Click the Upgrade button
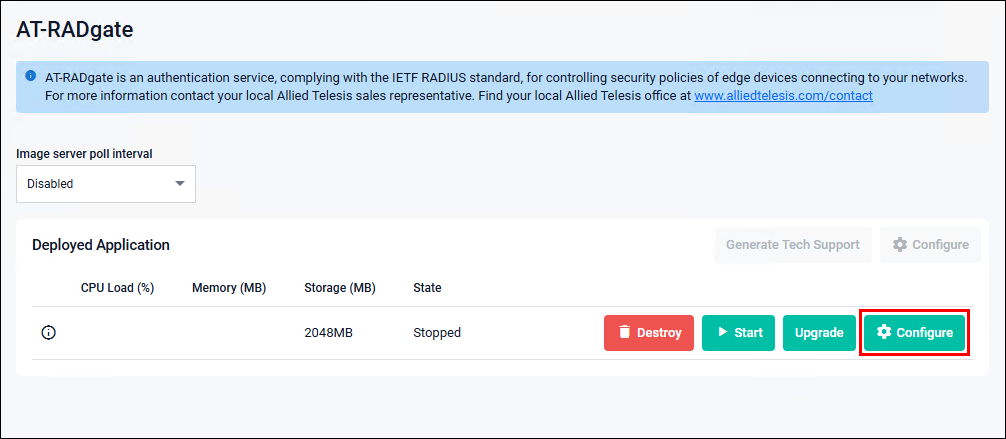Screen dimensions: 1006x439 (x=818, y=333)
